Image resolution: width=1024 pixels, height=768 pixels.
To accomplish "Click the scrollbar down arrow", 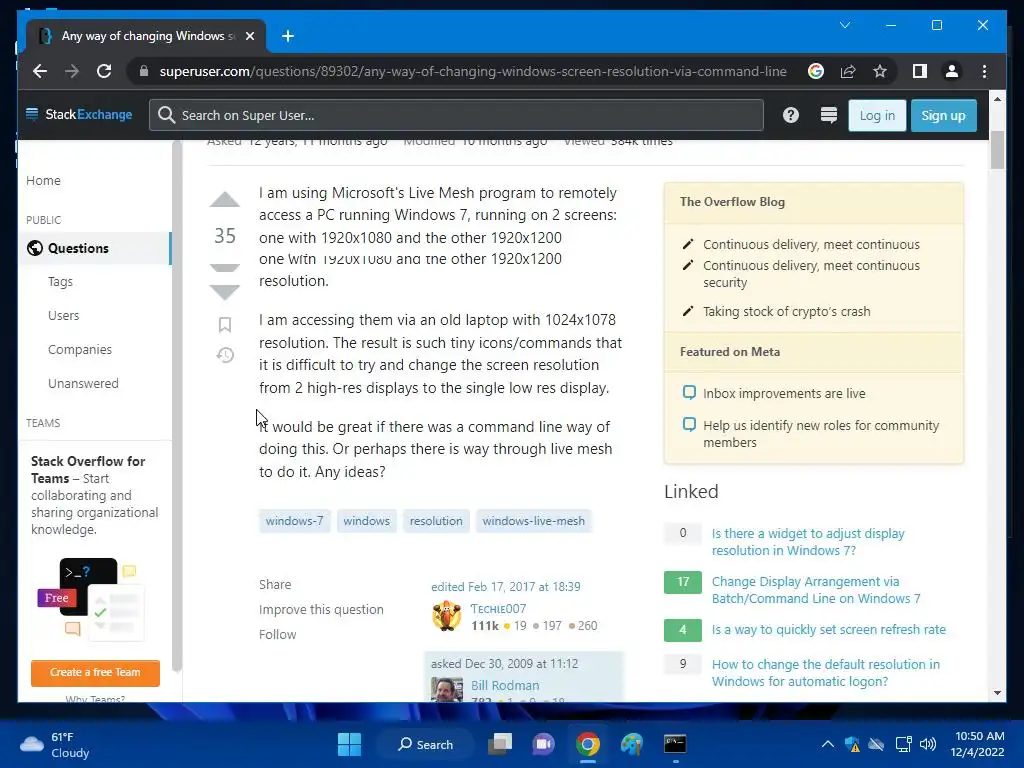I will pos(997,693).
